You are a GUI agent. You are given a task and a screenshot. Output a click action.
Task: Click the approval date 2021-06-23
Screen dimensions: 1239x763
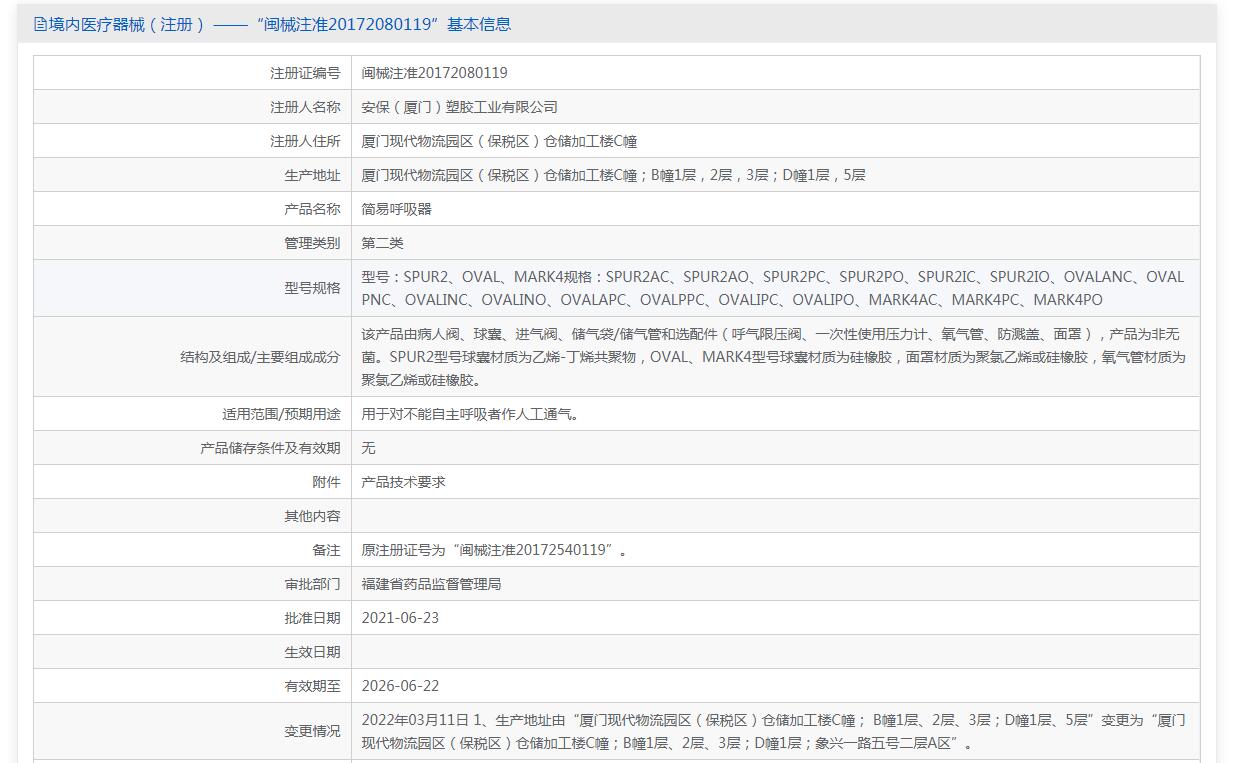tap(400, 618)
